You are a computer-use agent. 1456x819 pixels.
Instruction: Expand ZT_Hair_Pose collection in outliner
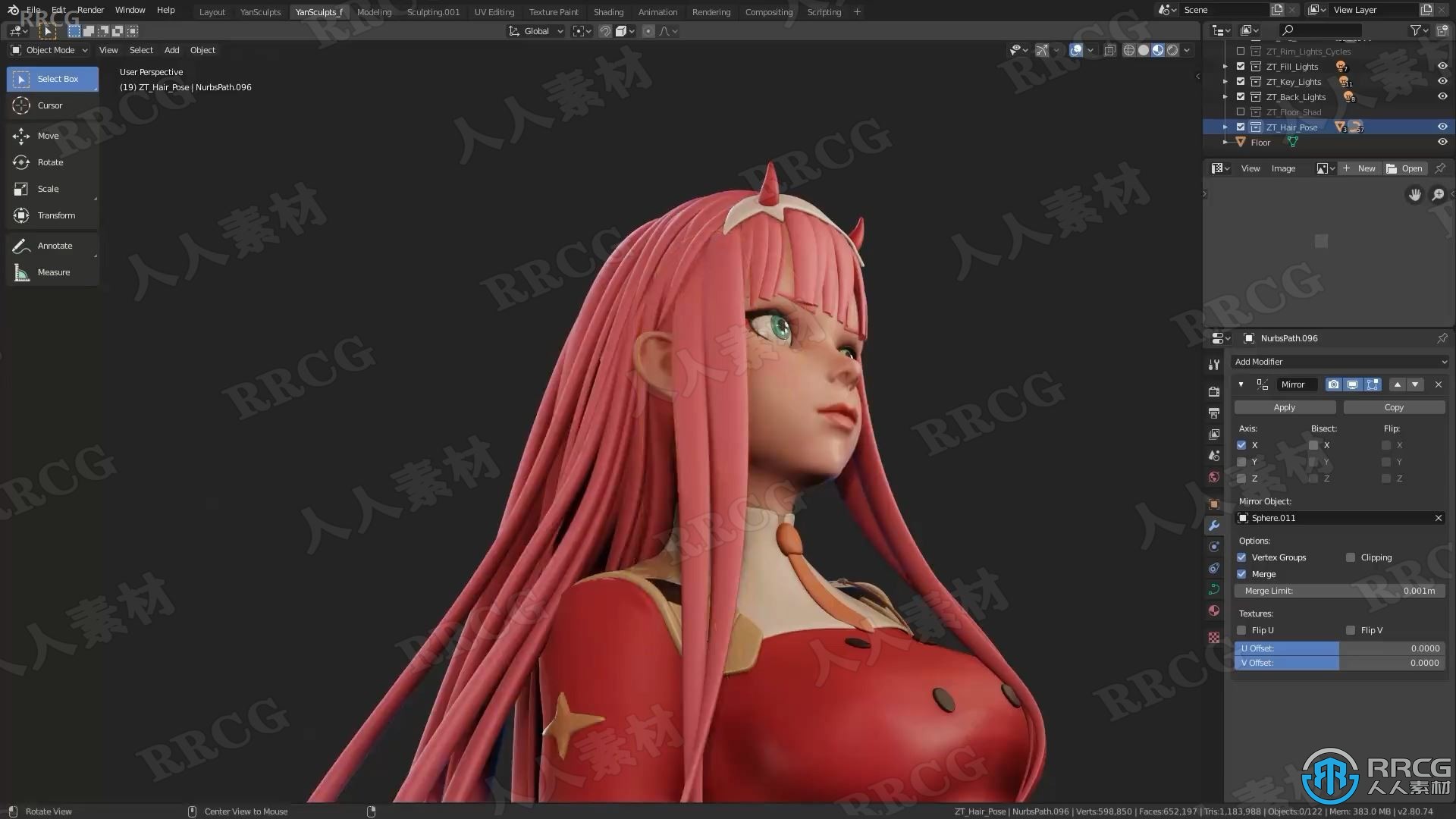pos(1225,127)
